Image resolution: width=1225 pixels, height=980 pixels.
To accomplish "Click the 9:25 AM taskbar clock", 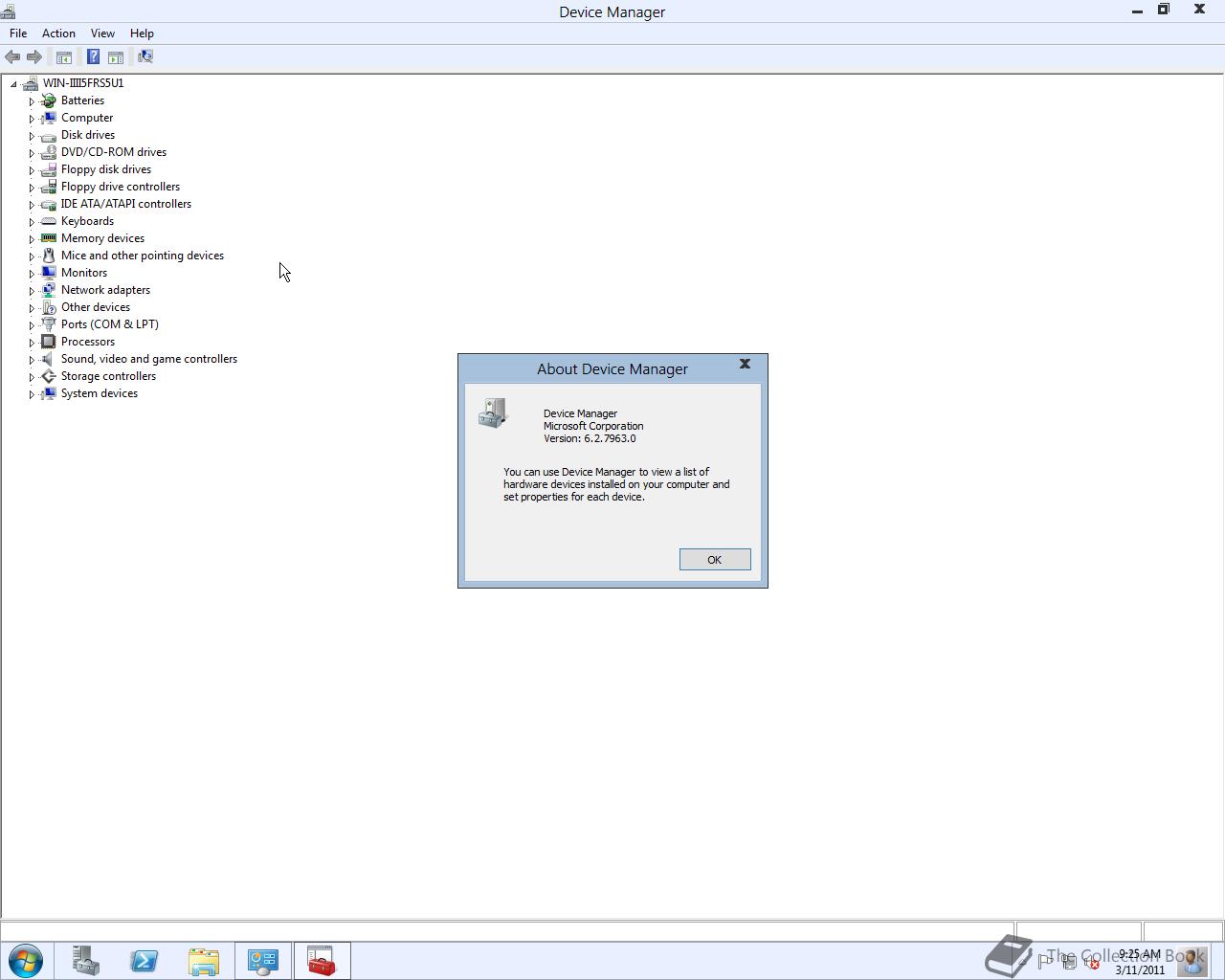I will tap(1140, 954).
